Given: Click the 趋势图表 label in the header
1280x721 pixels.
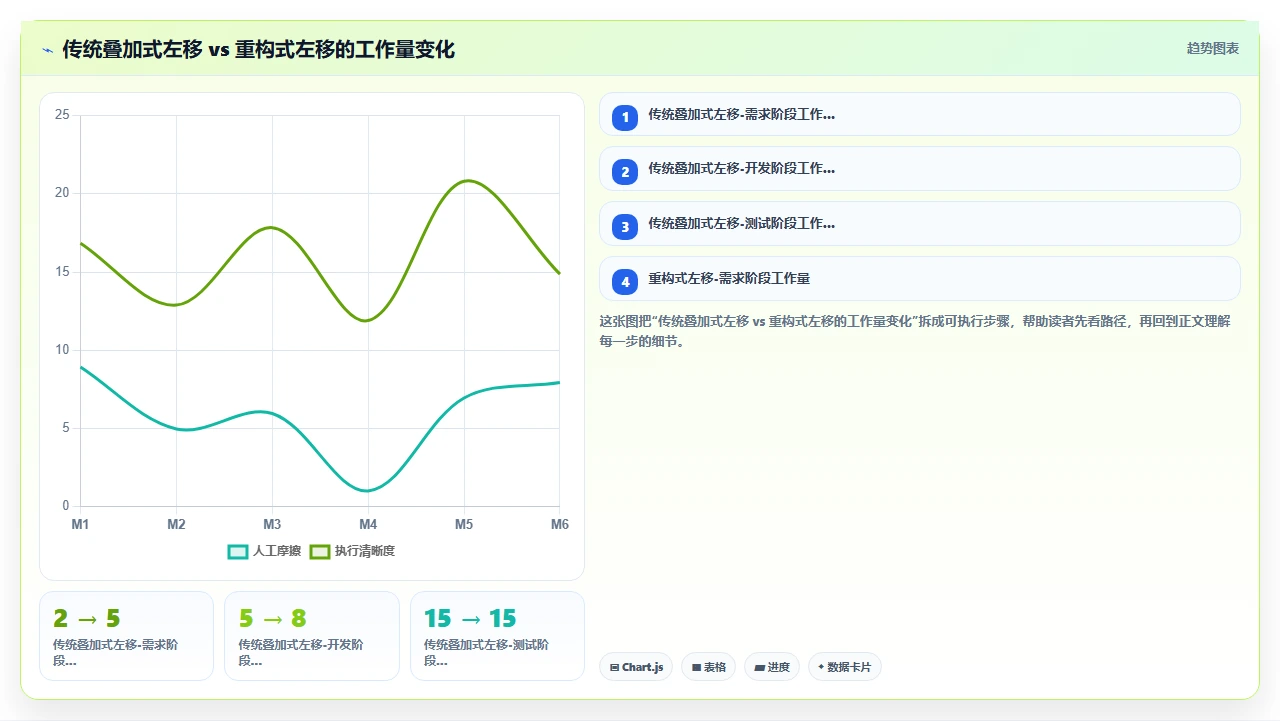Looking at the screenshot, I should (1213, 48).
